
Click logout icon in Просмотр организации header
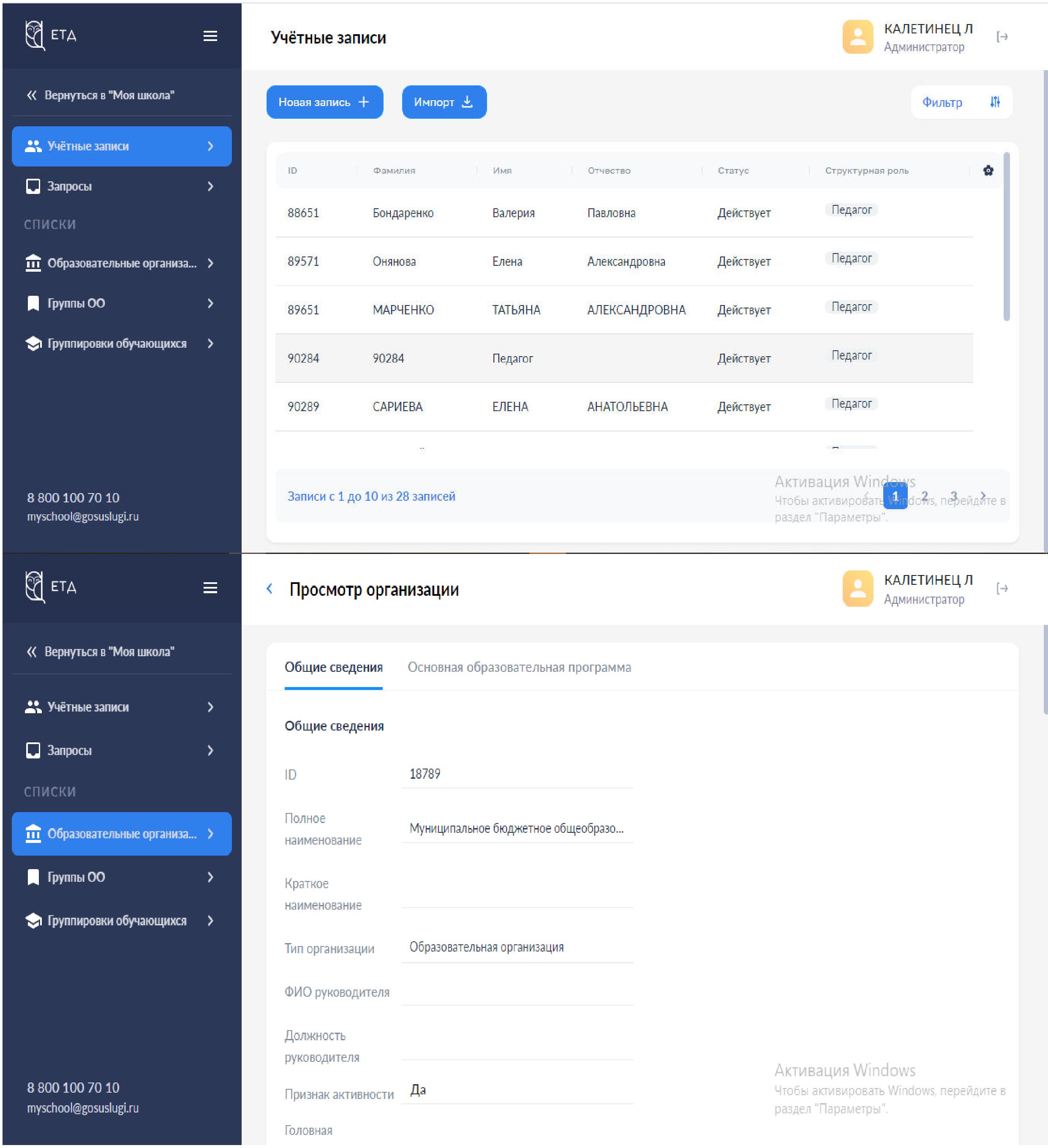point(1002,588)
